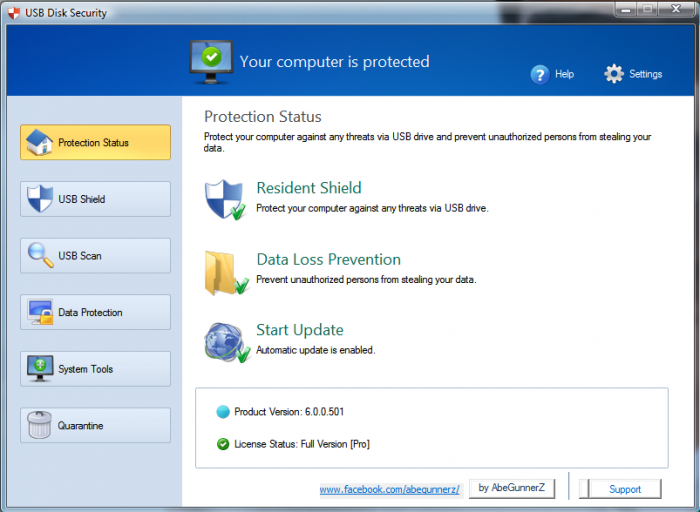The width and height of the screenshot is (700, 512).
Task: Click the locked monitor icon for Data Protection
Action: pyautogui.click(x=40, y=312)
